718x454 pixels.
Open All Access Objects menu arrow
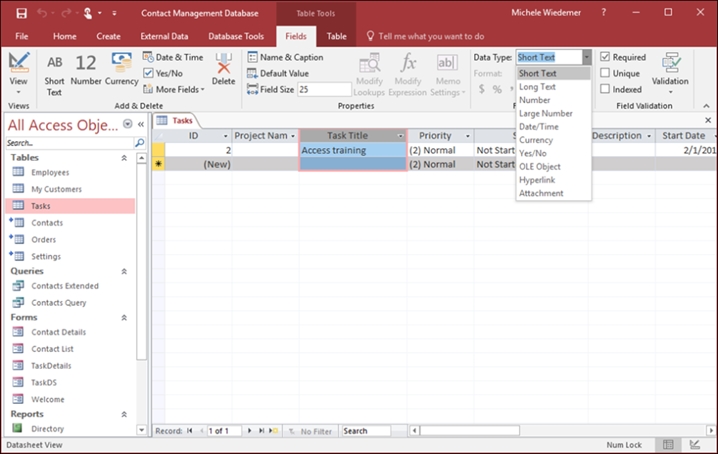128,124
